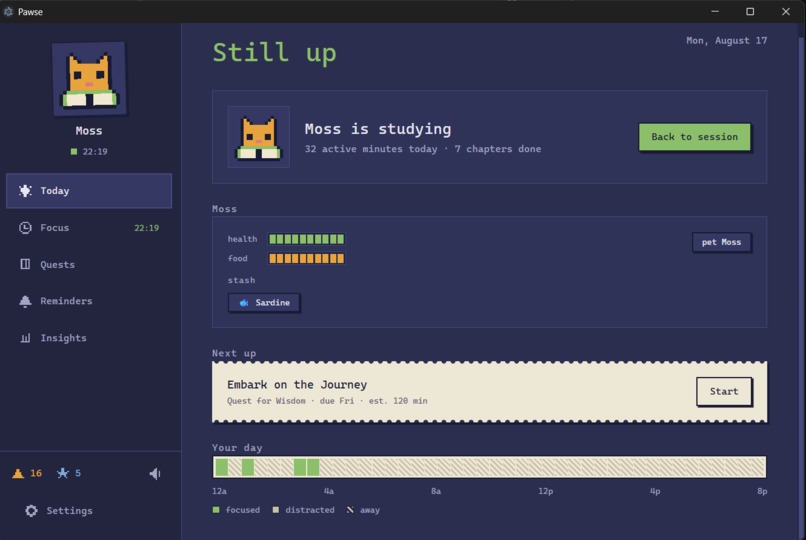Click 32 active minutes today text
The width and height of the screenshot is (806, 540).
point(371,149)
